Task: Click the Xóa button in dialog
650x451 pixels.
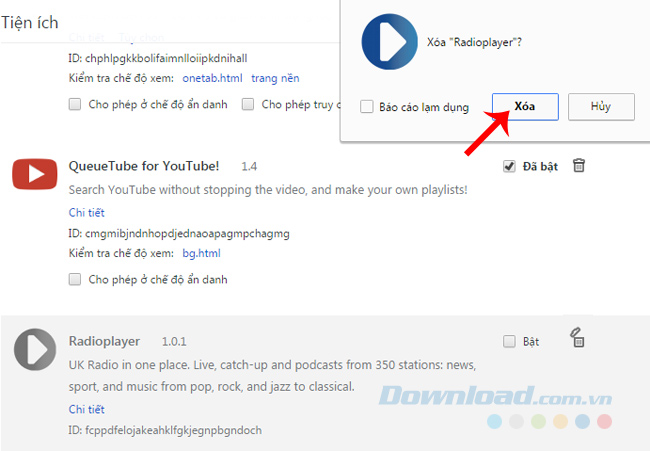Action: pyautogui.click(x=525, y=107)
